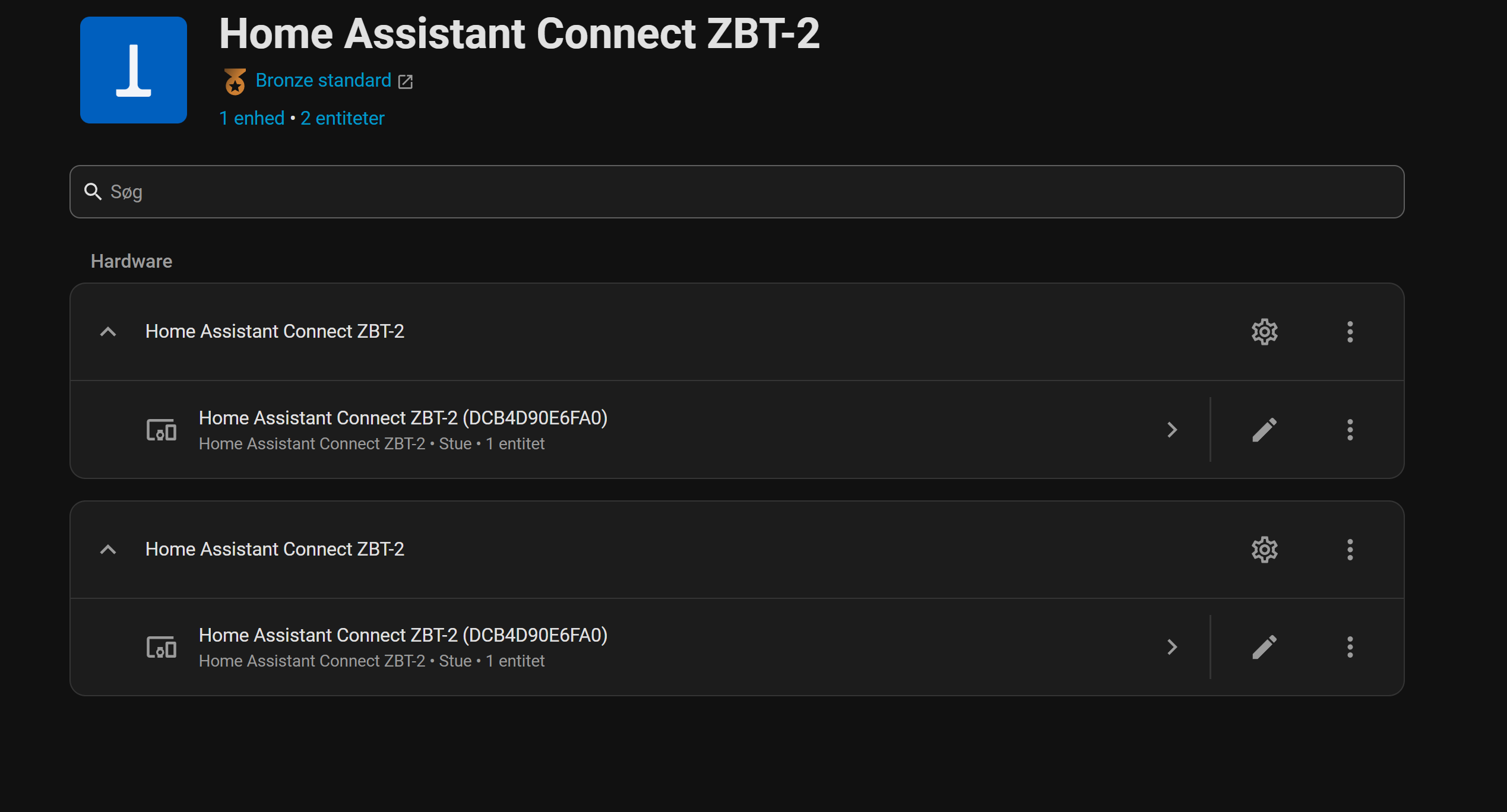
Task: Open settings gear for first ZBT-2 entry
Action: [1264, 332]
